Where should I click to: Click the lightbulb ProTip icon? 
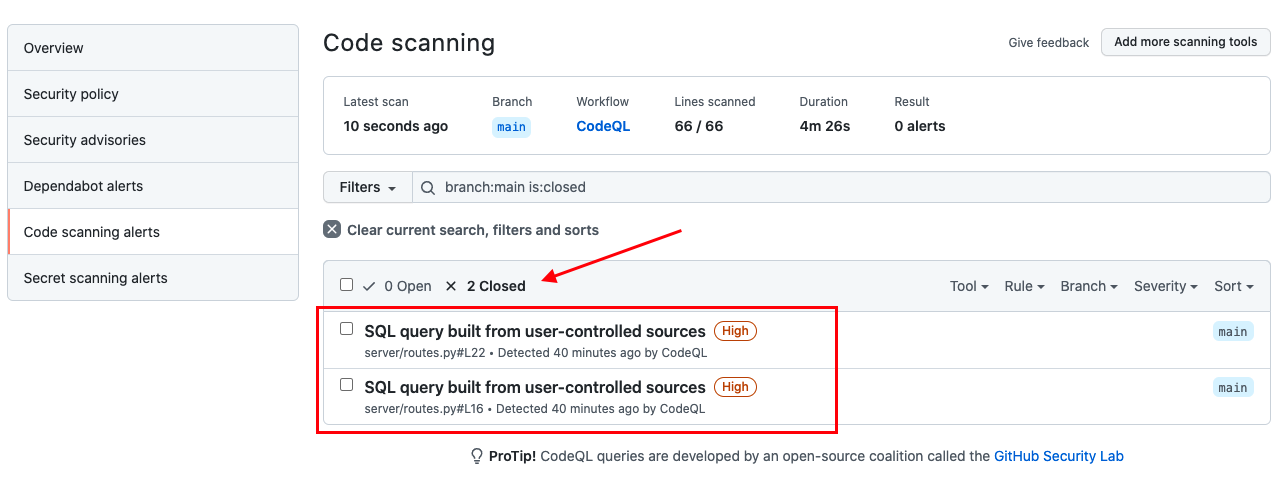click(x=477, y=456)
